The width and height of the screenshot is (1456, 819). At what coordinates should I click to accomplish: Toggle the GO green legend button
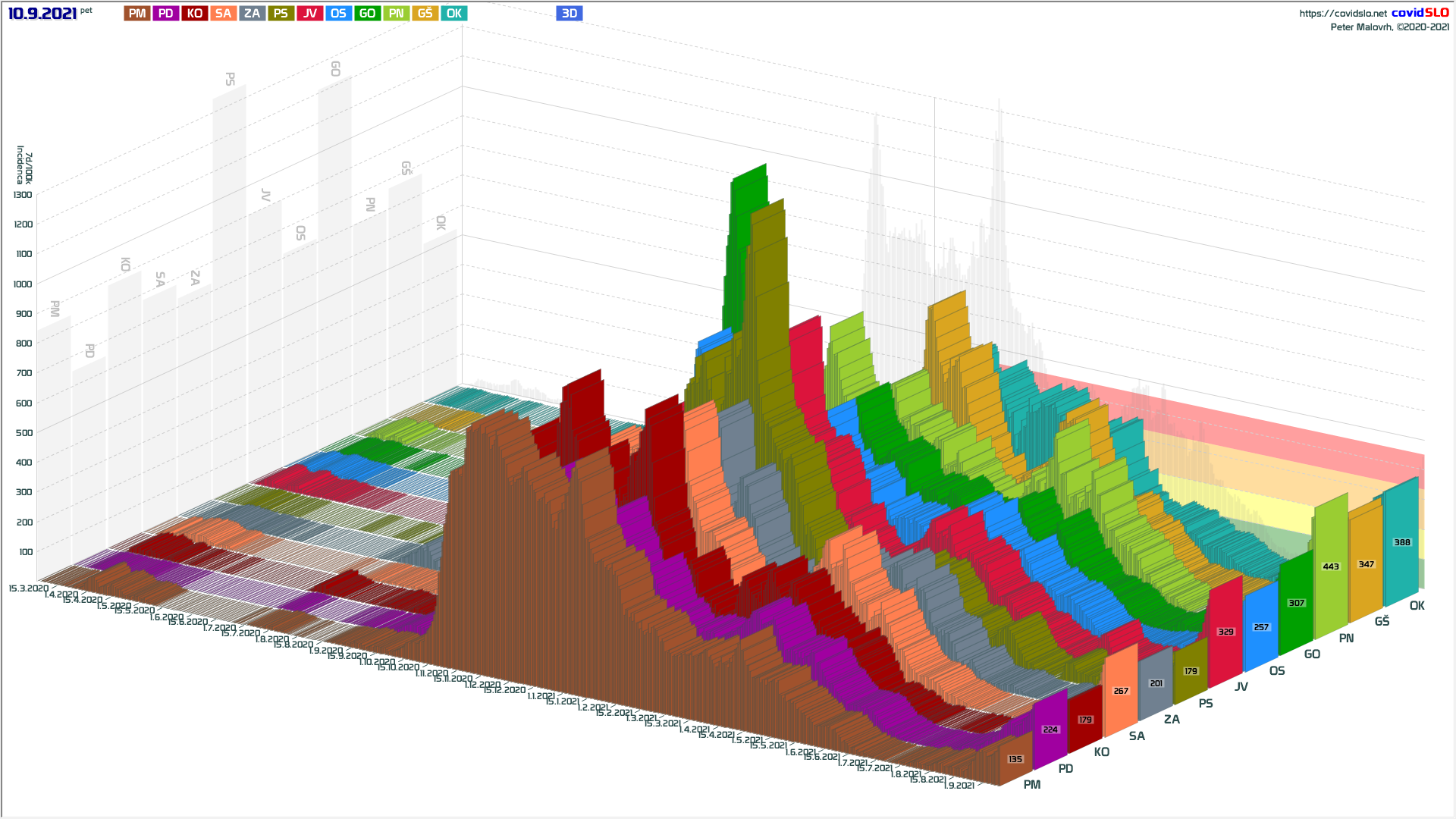tap(368, 14)
